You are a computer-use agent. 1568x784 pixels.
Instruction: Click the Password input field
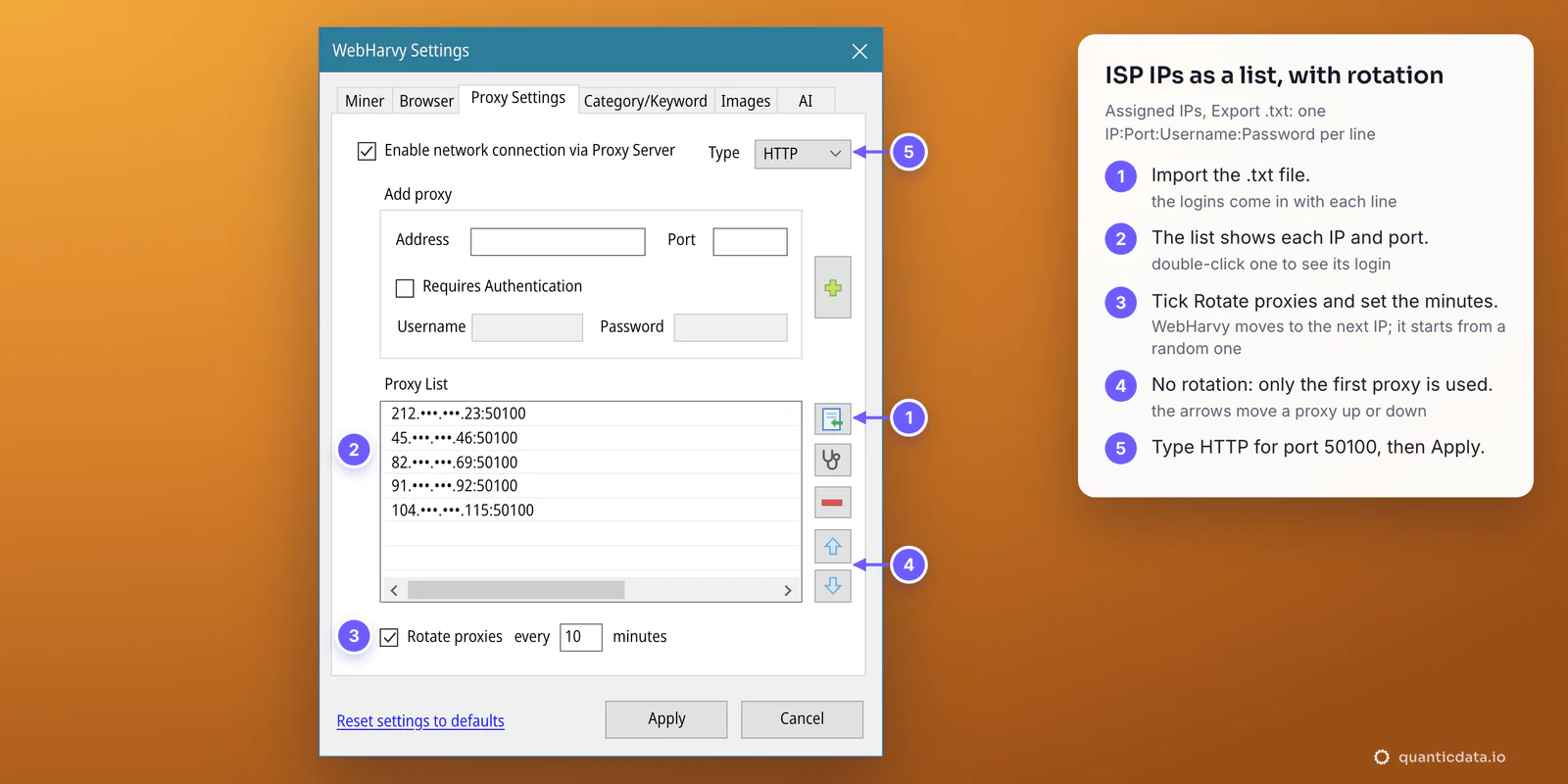[731, 327]
